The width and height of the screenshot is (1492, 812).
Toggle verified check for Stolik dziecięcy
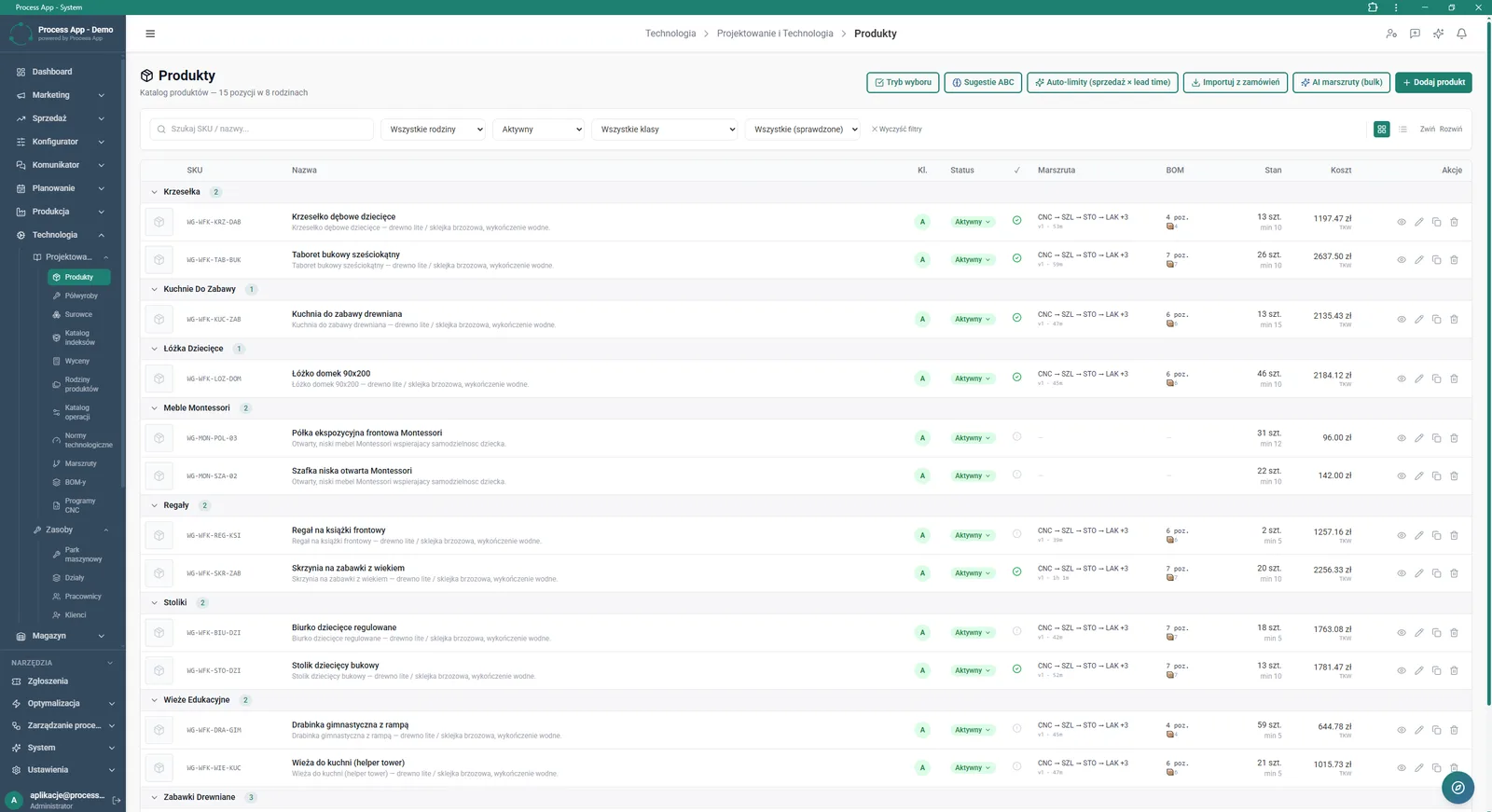pyautogui.click(x=1016, y=669)
